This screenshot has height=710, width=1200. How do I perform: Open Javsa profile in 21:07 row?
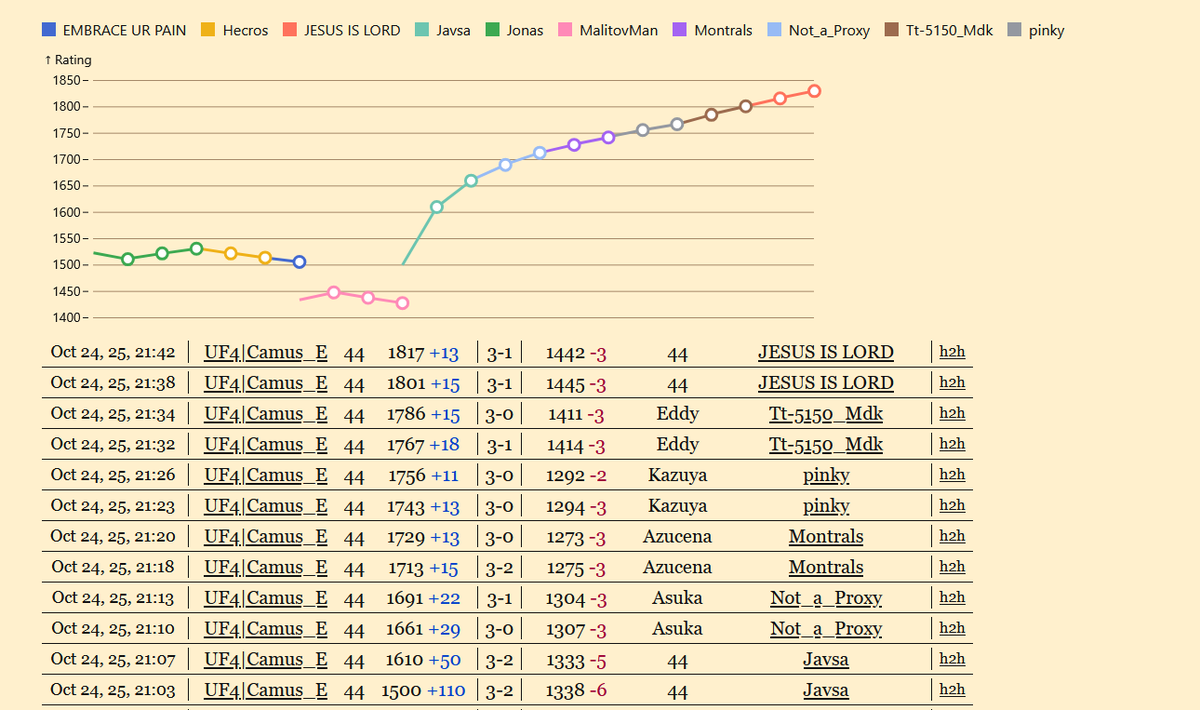click(x=826, y=660)
